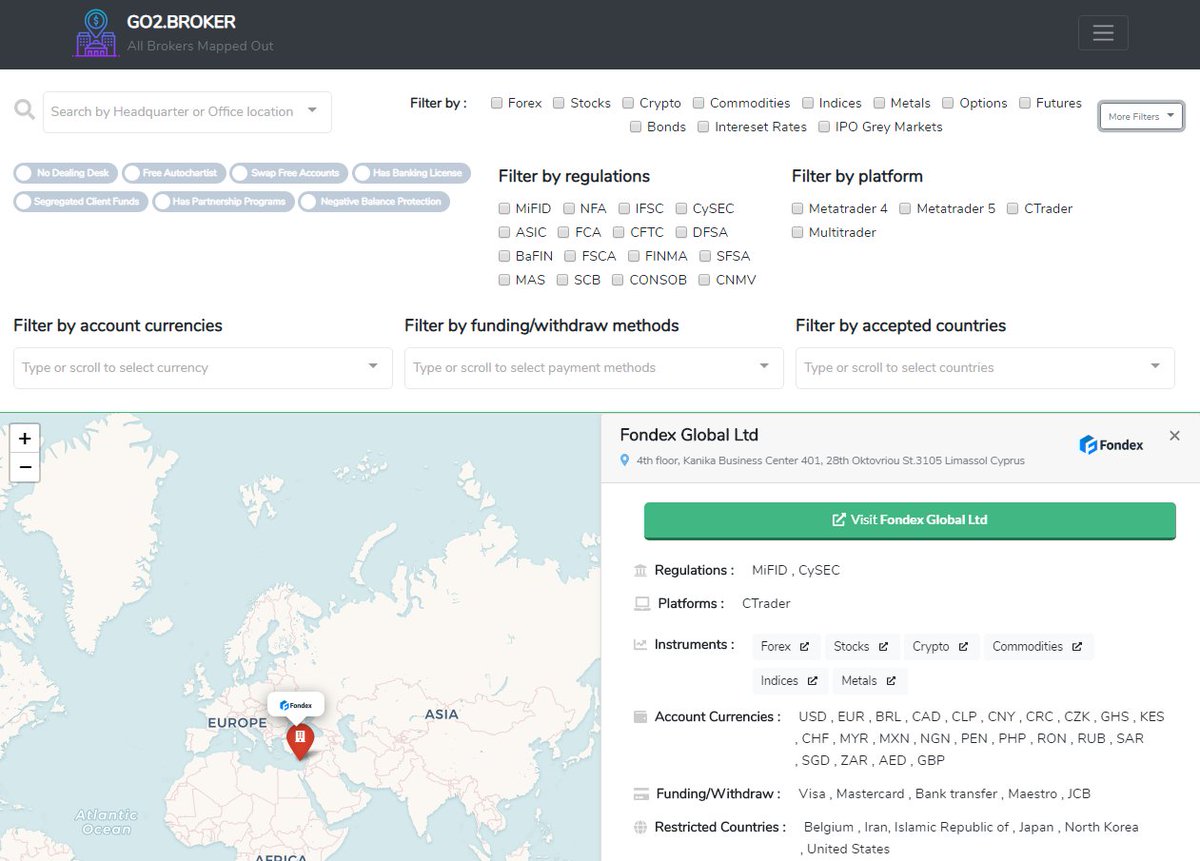Viewport: 1200px width, 861px height.
Task: Check the Commodities filter checkbox
Action: click(x=698, y=103)
